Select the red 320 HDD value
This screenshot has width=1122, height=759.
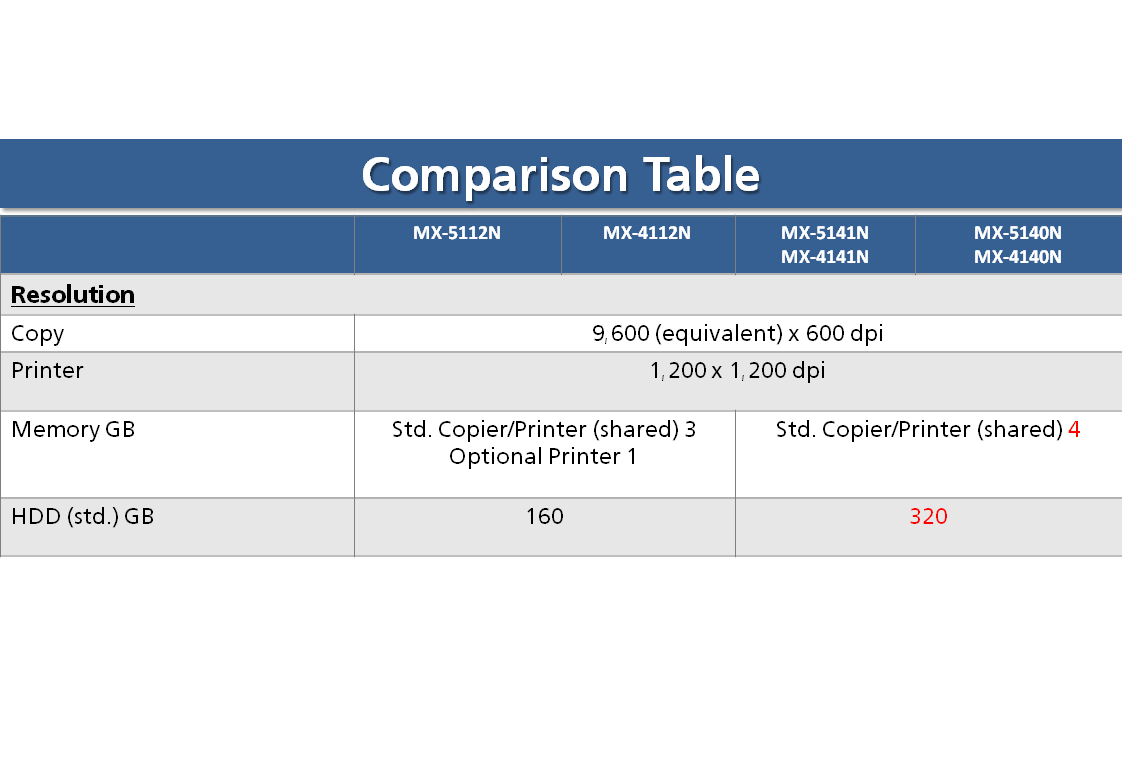pyautogui.click(x=928, y=517)
